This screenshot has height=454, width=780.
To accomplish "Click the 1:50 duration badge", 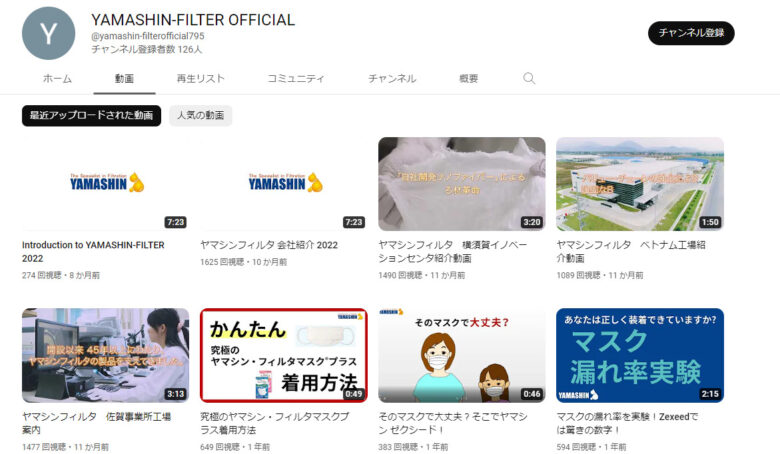I will 709,222.
